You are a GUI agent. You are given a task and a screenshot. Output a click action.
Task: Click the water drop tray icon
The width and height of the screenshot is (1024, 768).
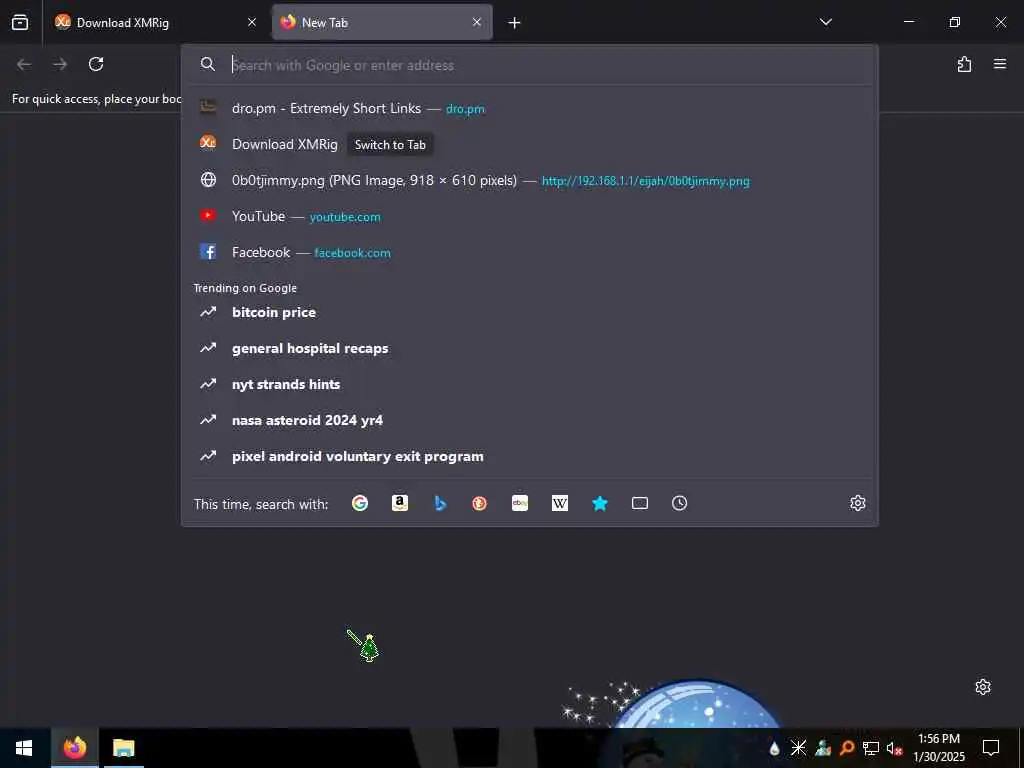[x=775, y=748]
